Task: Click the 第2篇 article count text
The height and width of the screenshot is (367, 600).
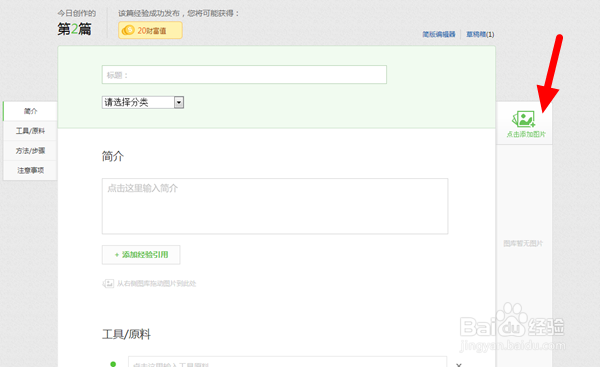Action: pos(74,29)
